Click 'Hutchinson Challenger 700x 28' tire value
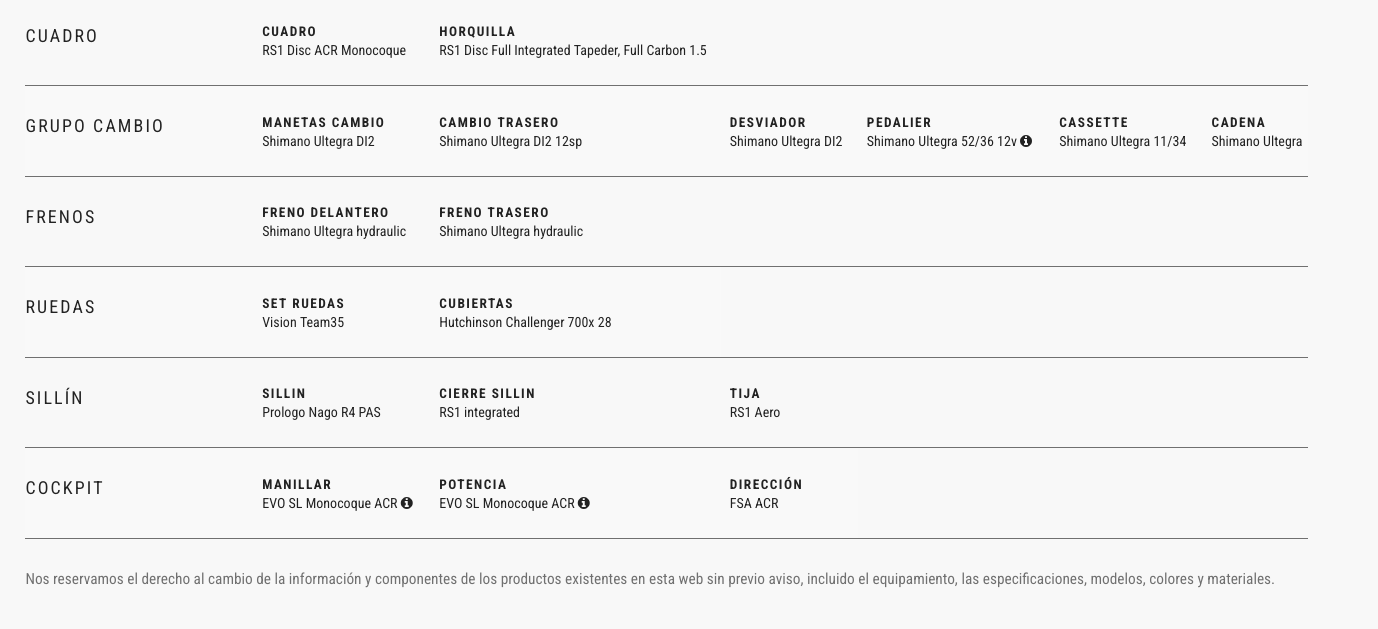The image size is (1378, 629). click(525, 323)
